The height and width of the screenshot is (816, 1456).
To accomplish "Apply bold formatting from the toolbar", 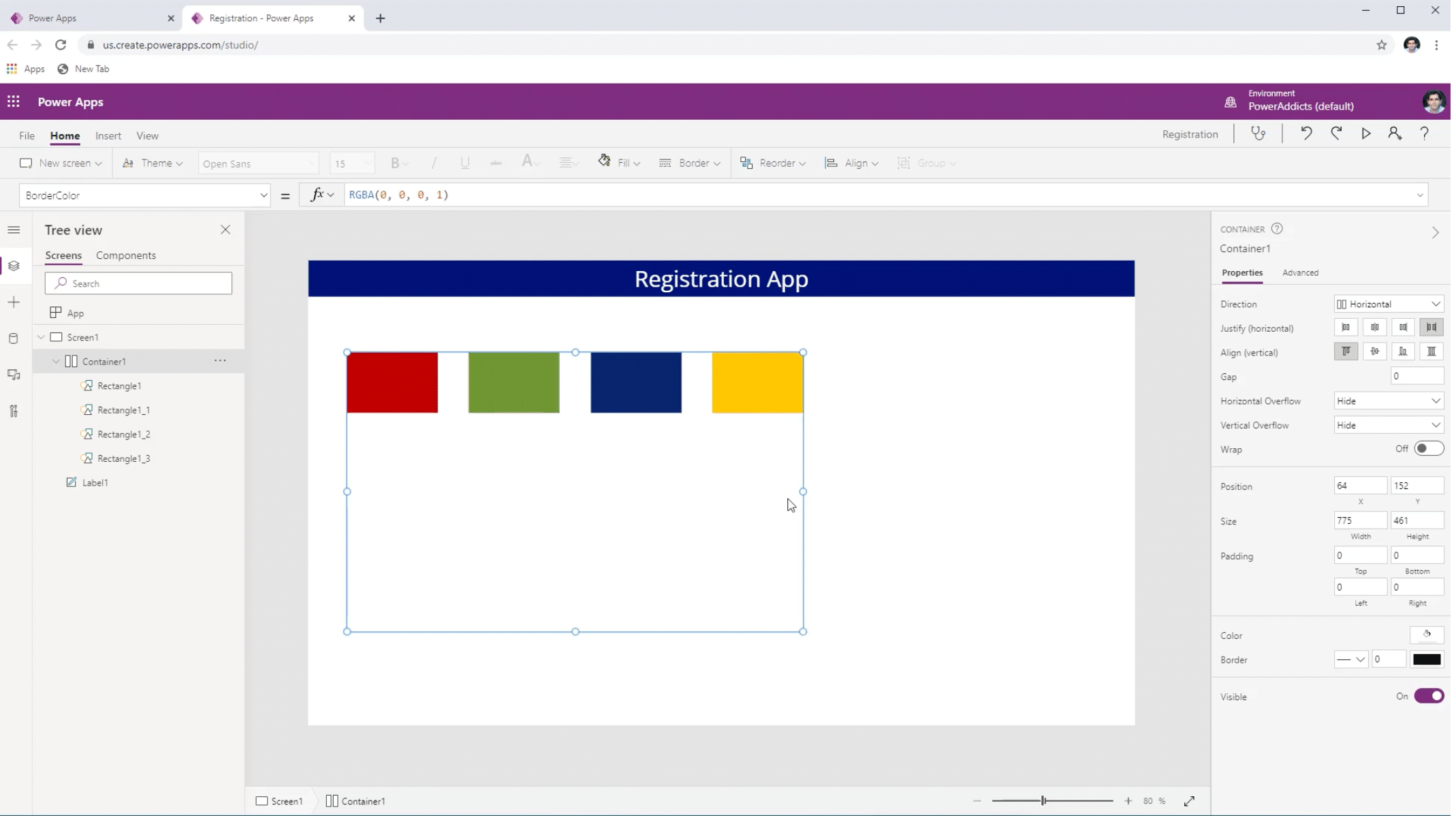I will (x=396, y=163).
